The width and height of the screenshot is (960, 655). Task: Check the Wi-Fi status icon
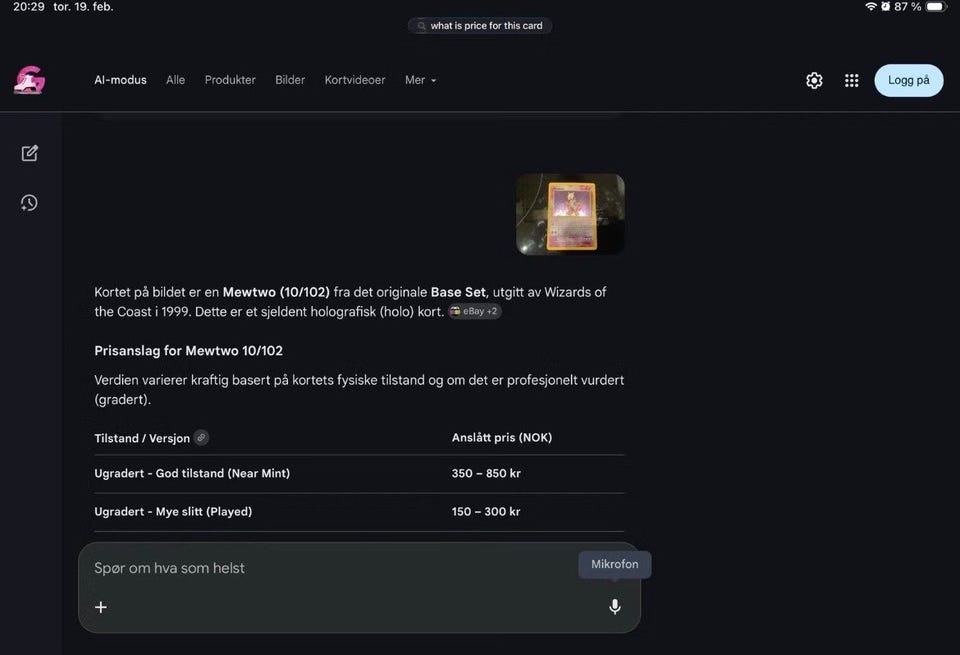(871, 7)
